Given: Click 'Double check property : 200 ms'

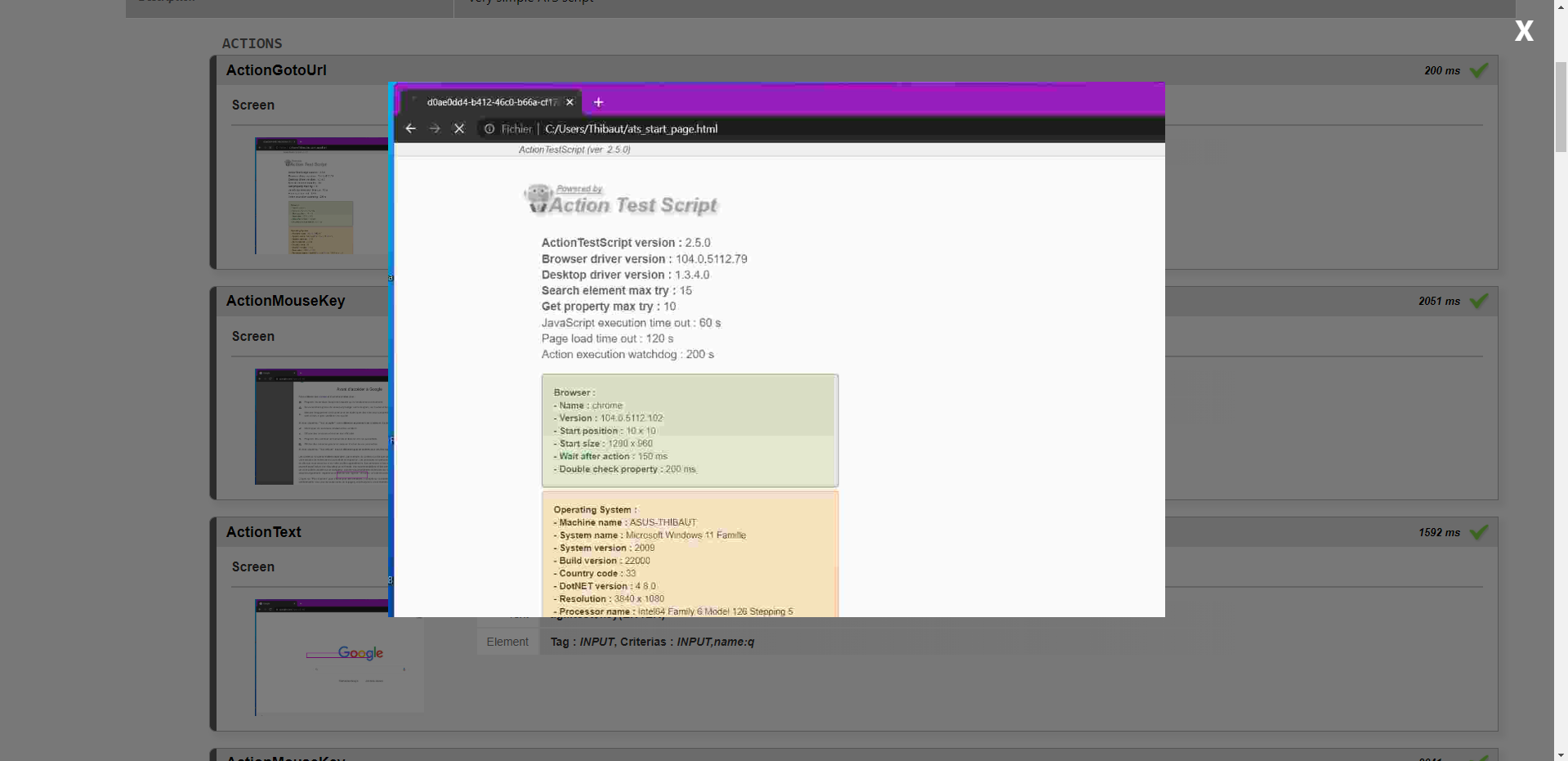Looking at the screenshot, I should pyautogui.click(x=624, y=469).
